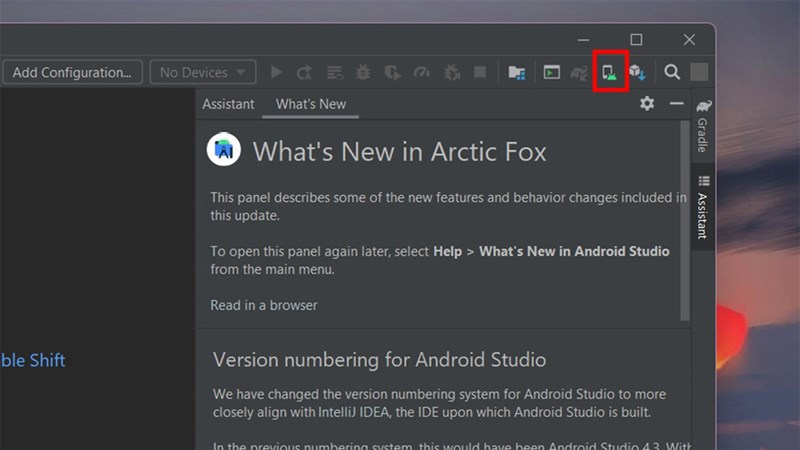Open the Assistant panel gear options menu
Screen dimensions: 800x450
pyautogui.click(x=647, y=104)
